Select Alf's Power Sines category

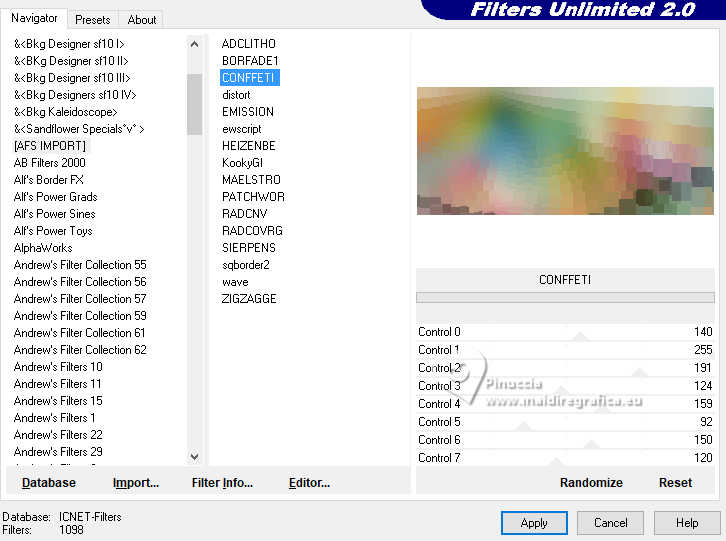point(55,214)
